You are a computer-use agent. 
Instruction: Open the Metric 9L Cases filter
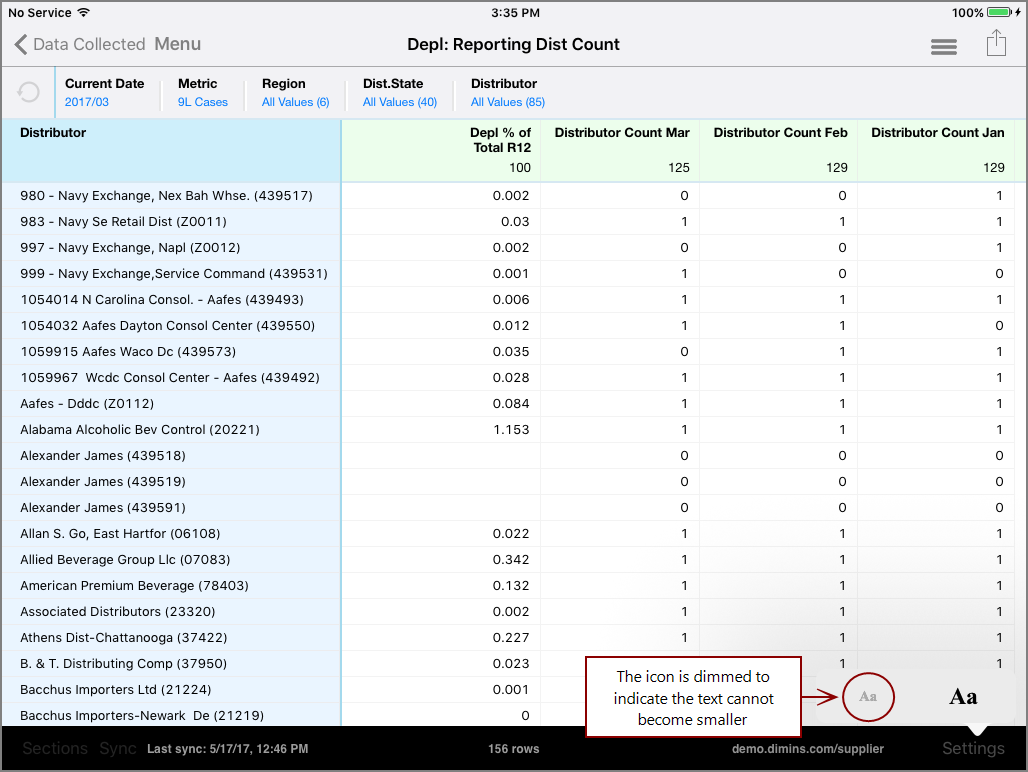203,92
